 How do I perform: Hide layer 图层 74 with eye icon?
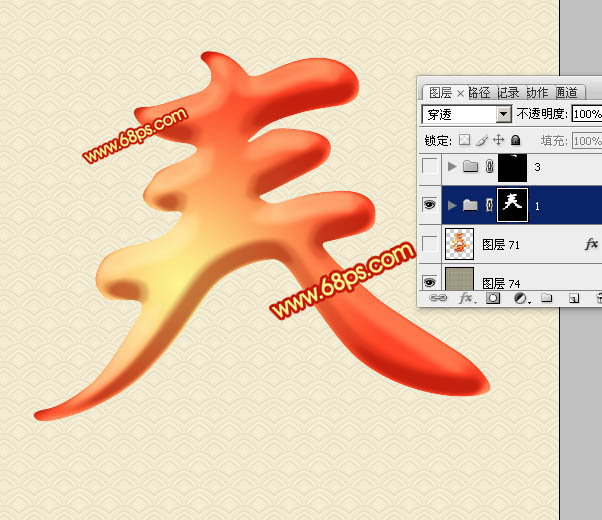click(x=429, y=282)
